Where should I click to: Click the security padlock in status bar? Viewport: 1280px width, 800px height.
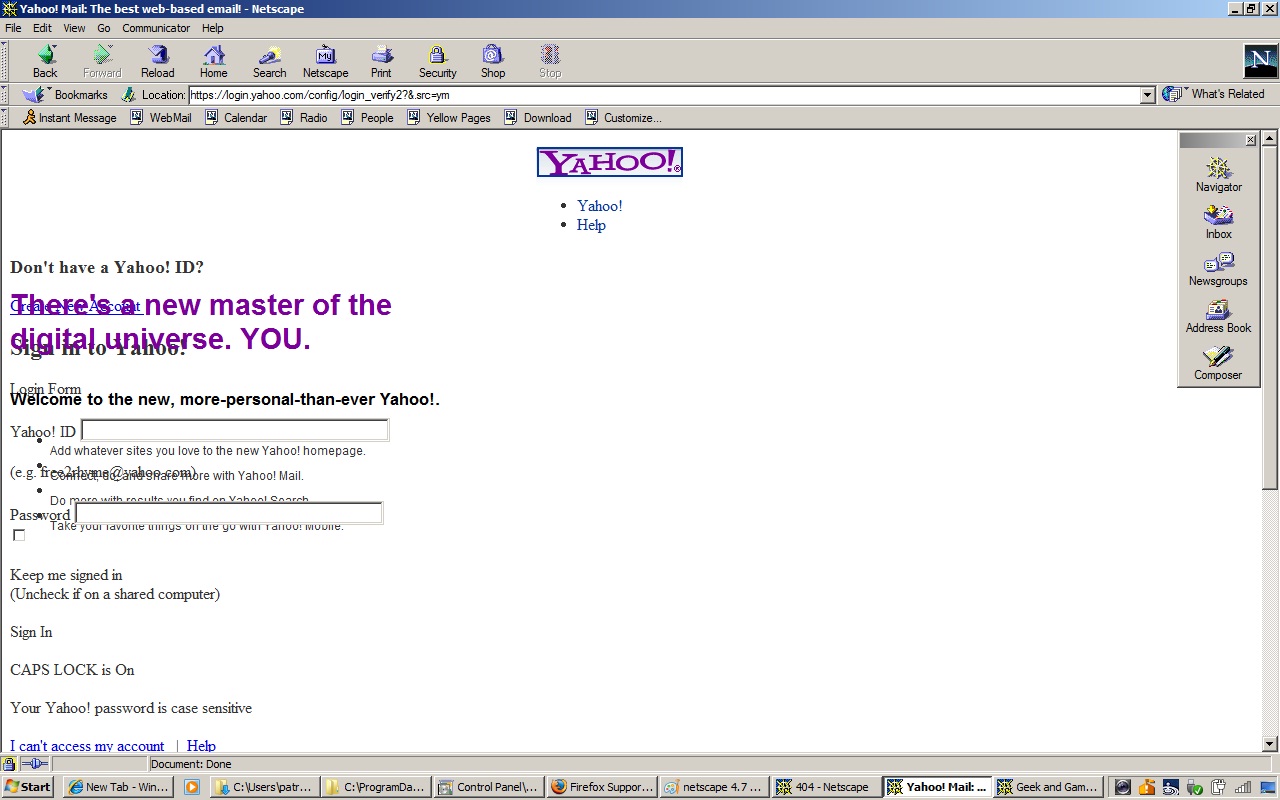(x=9, y=764)
